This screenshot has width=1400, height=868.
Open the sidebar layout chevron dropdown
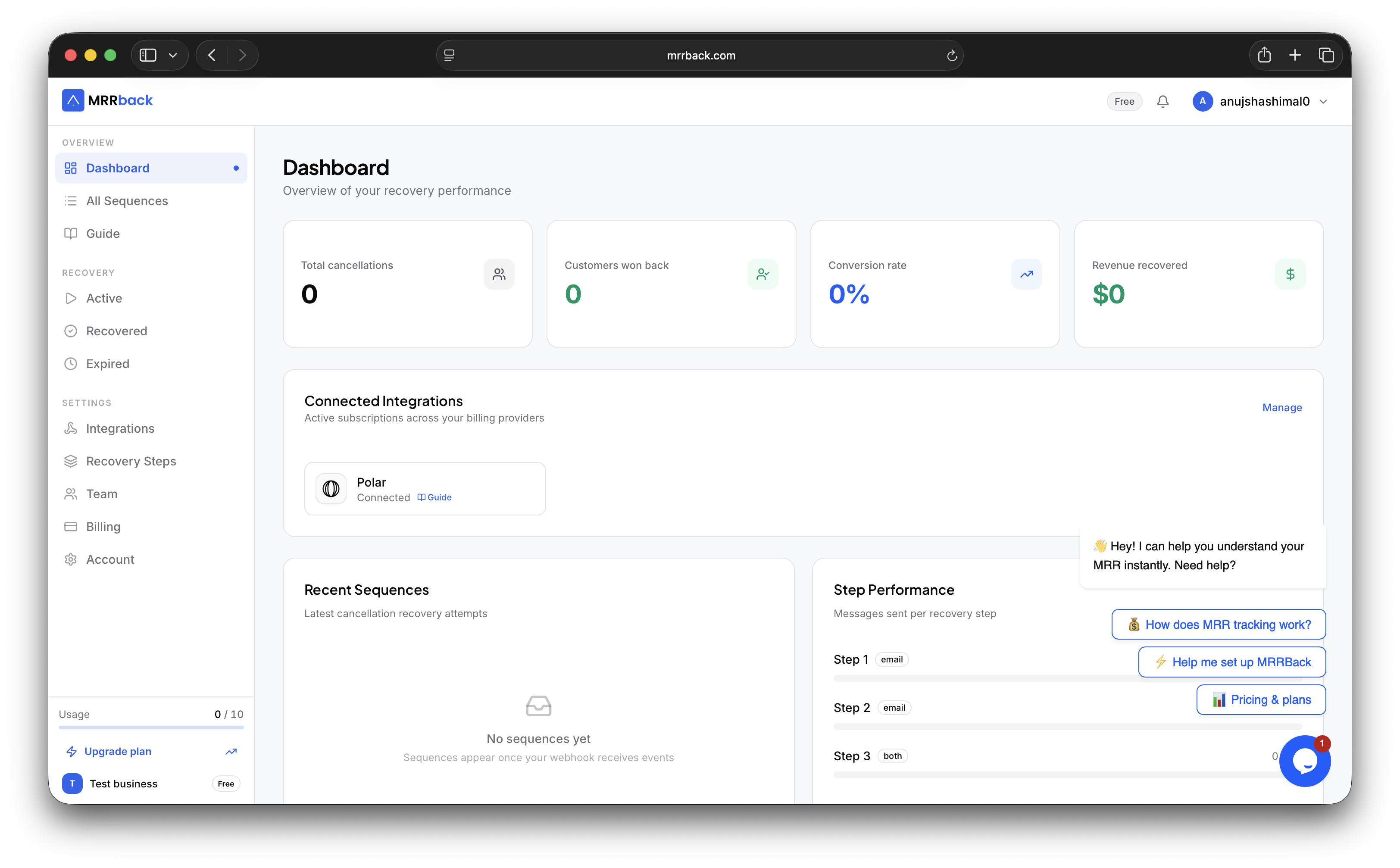(x=173, y=55)
